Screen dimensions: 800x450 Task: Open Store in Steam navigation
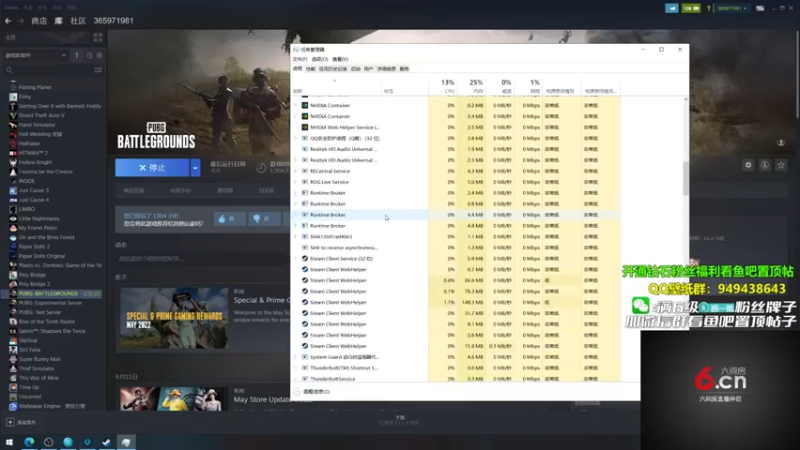click(x=39, y=21)
